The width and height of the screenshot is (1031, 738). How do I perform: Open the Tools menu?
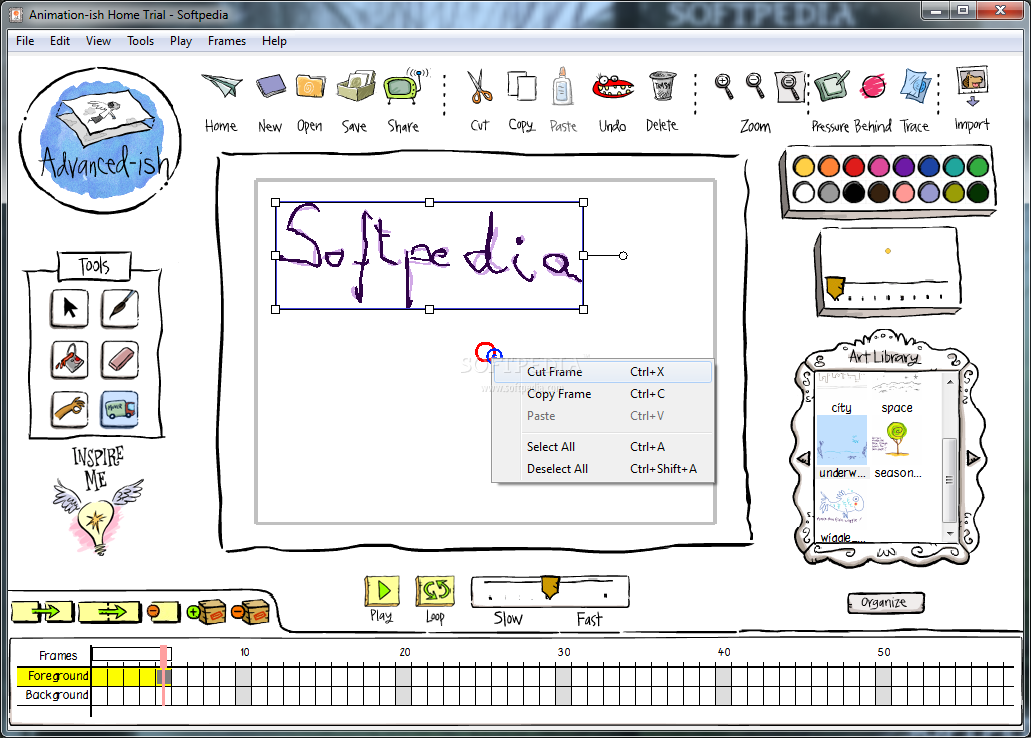(141, 41)
